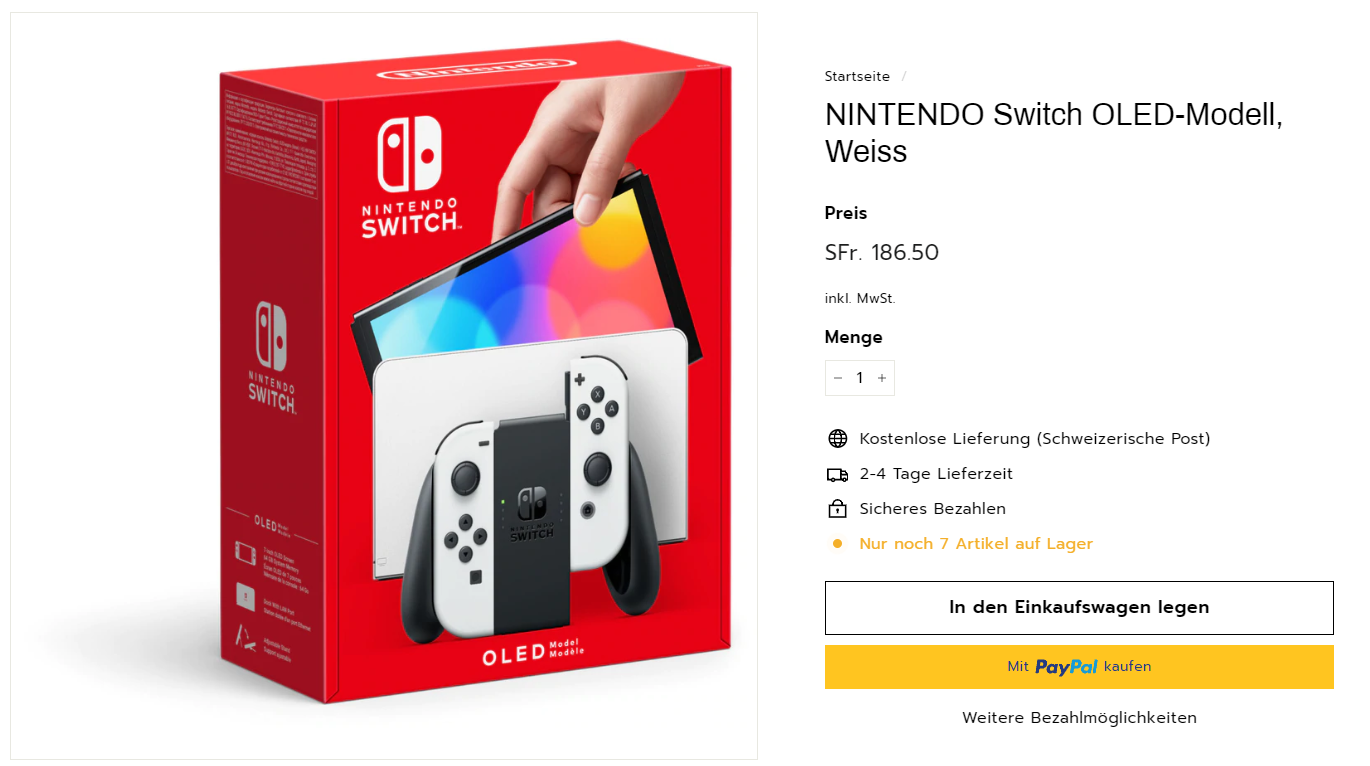
Task: Increase quantity with the plus button
Action: pyautogui.click(x=882, y=378)
